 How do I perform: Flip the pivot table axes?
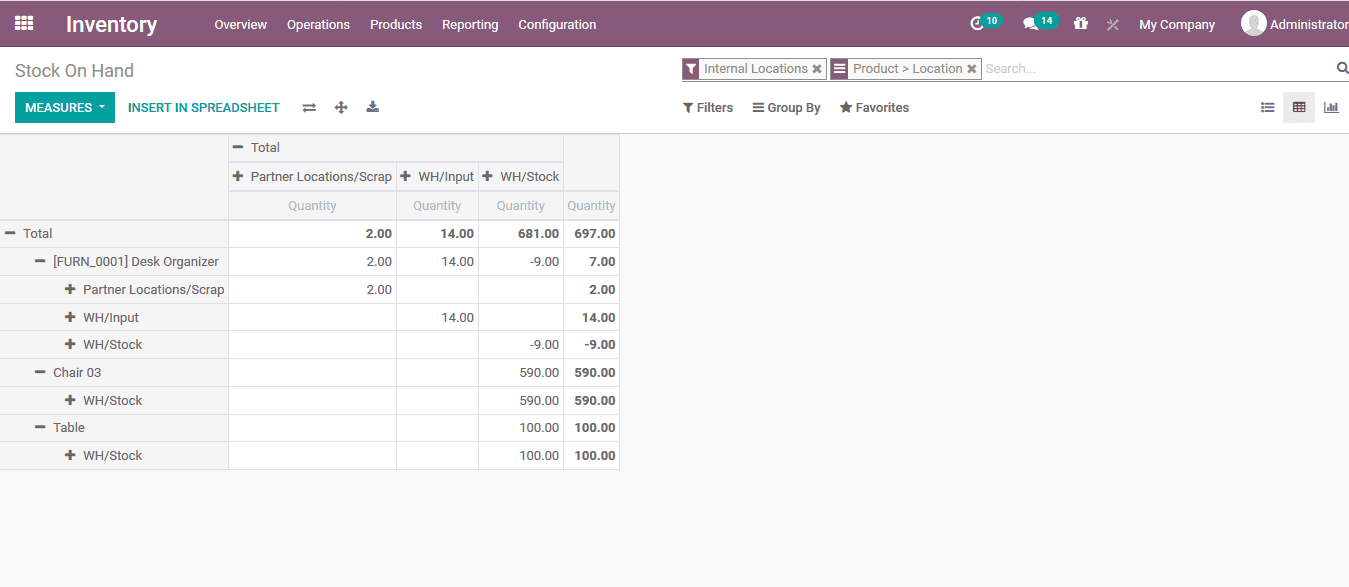[308, 107]
